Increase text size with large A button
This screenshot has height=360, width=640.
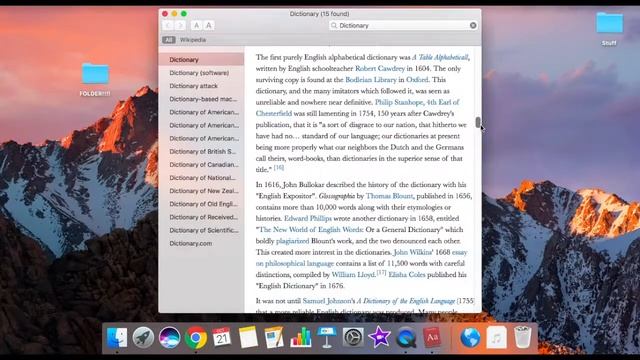click(209, 25)
